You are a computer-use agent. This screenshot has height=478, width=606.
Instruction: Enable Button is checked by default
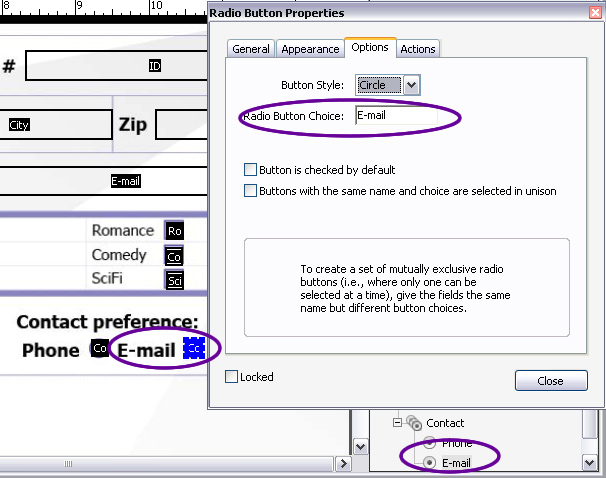(x=251, y=170)
